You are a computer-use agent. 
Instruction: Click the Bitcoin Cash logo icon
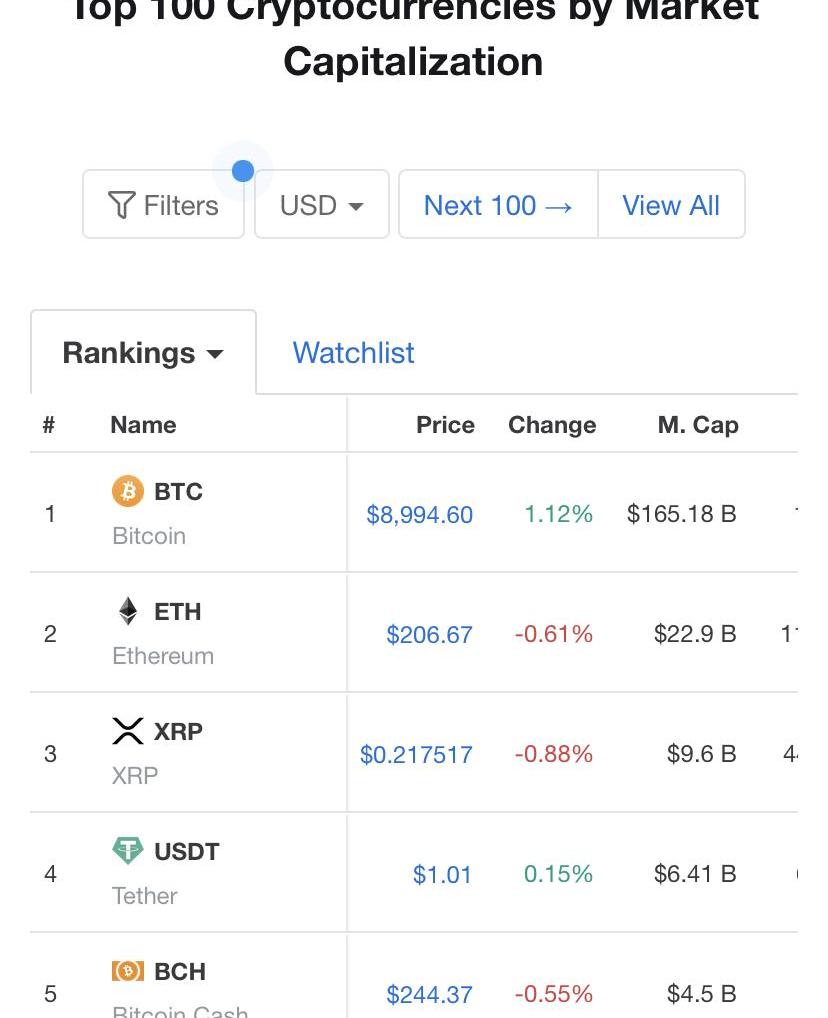pyautogui.click(x=128, y=971)
